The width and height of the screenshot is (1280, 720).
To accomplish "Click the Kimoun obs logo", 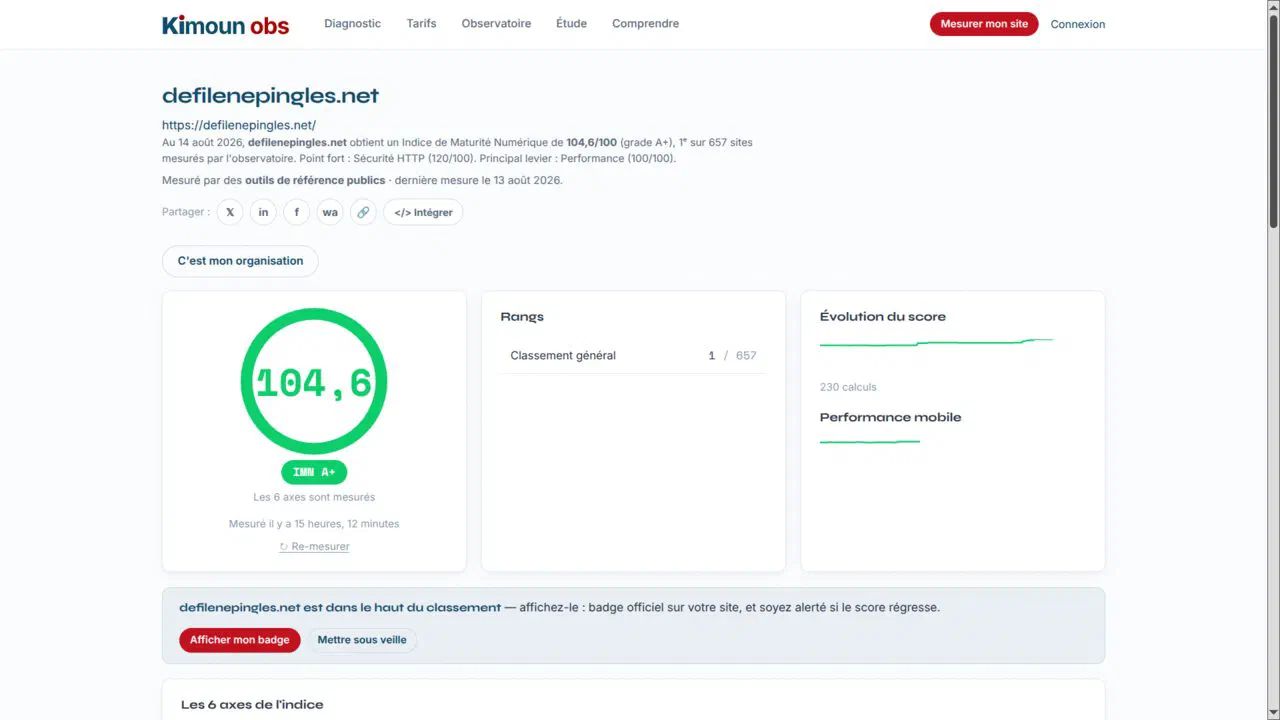I will click(225, 25).
